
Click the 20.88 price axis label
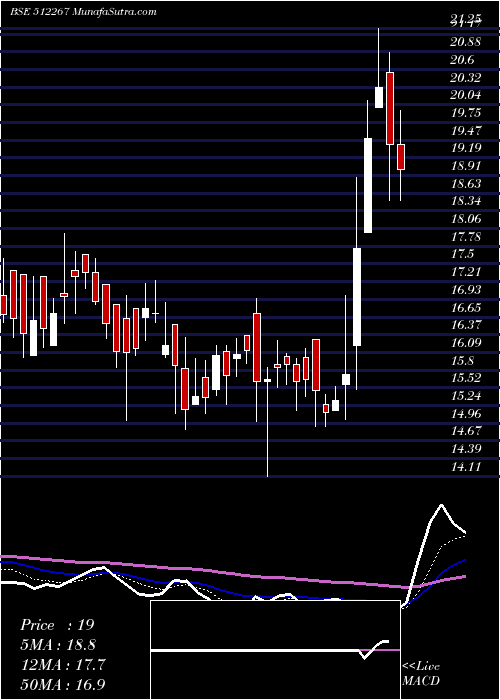[x=466, y=42]
